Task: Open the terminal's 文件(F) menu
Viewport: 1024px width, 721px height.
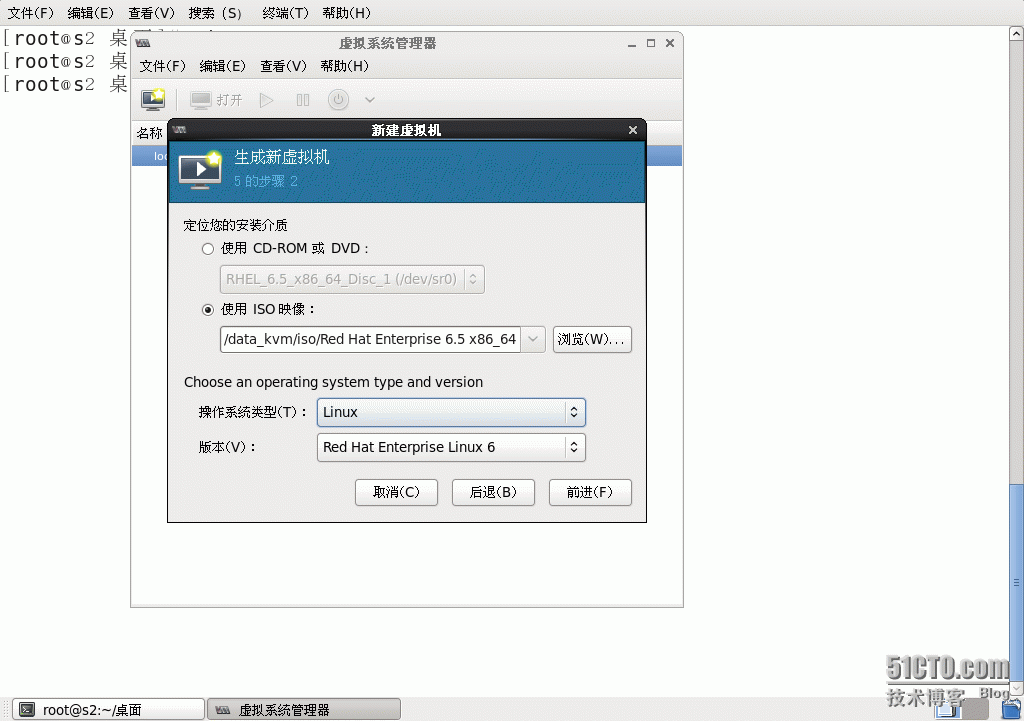Action: (x=30, y=13)
